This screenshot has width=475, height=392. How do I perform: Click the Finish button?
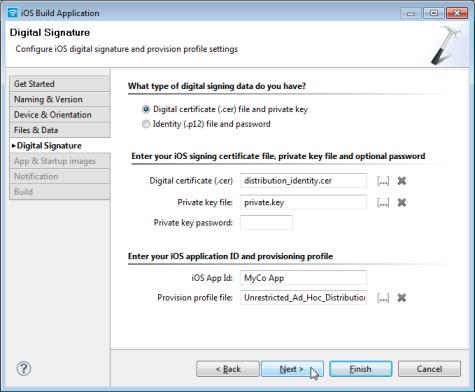click(361, 369)
